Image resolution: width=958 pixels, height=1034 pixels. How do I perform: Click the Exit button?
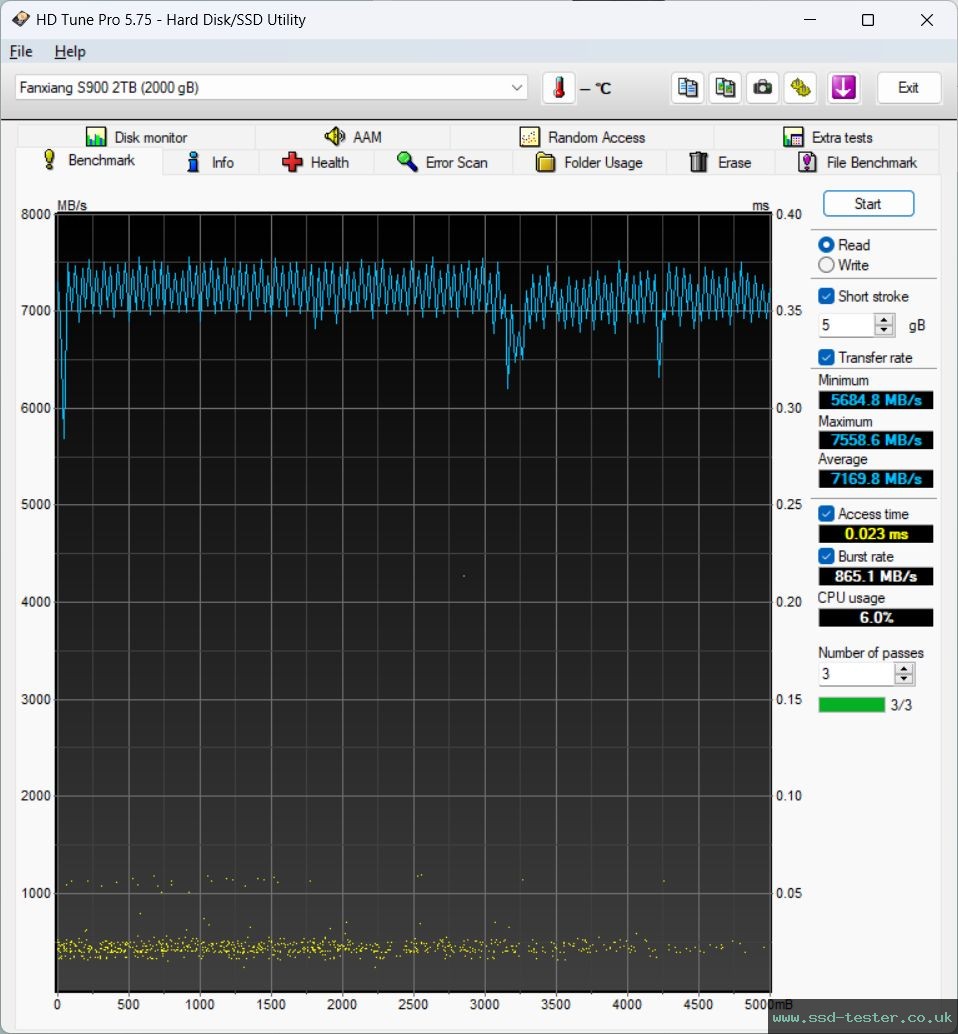pos(909,88)
